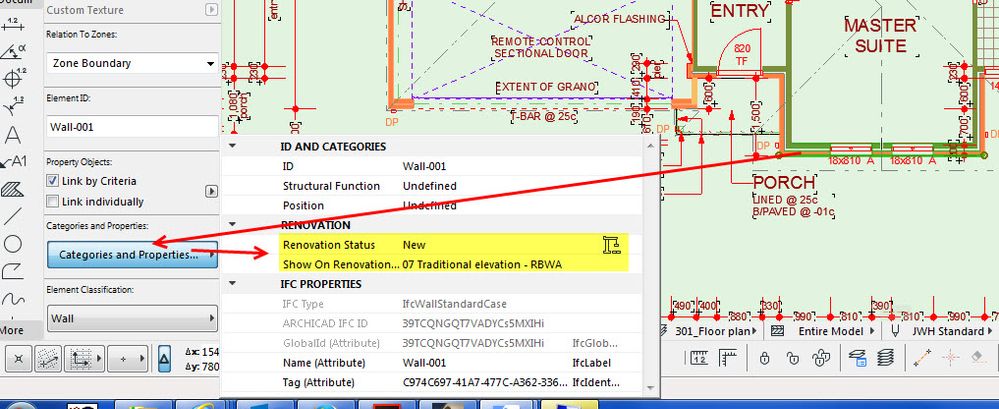Click the PORCH label in floor plan

(x=785, y=182)
